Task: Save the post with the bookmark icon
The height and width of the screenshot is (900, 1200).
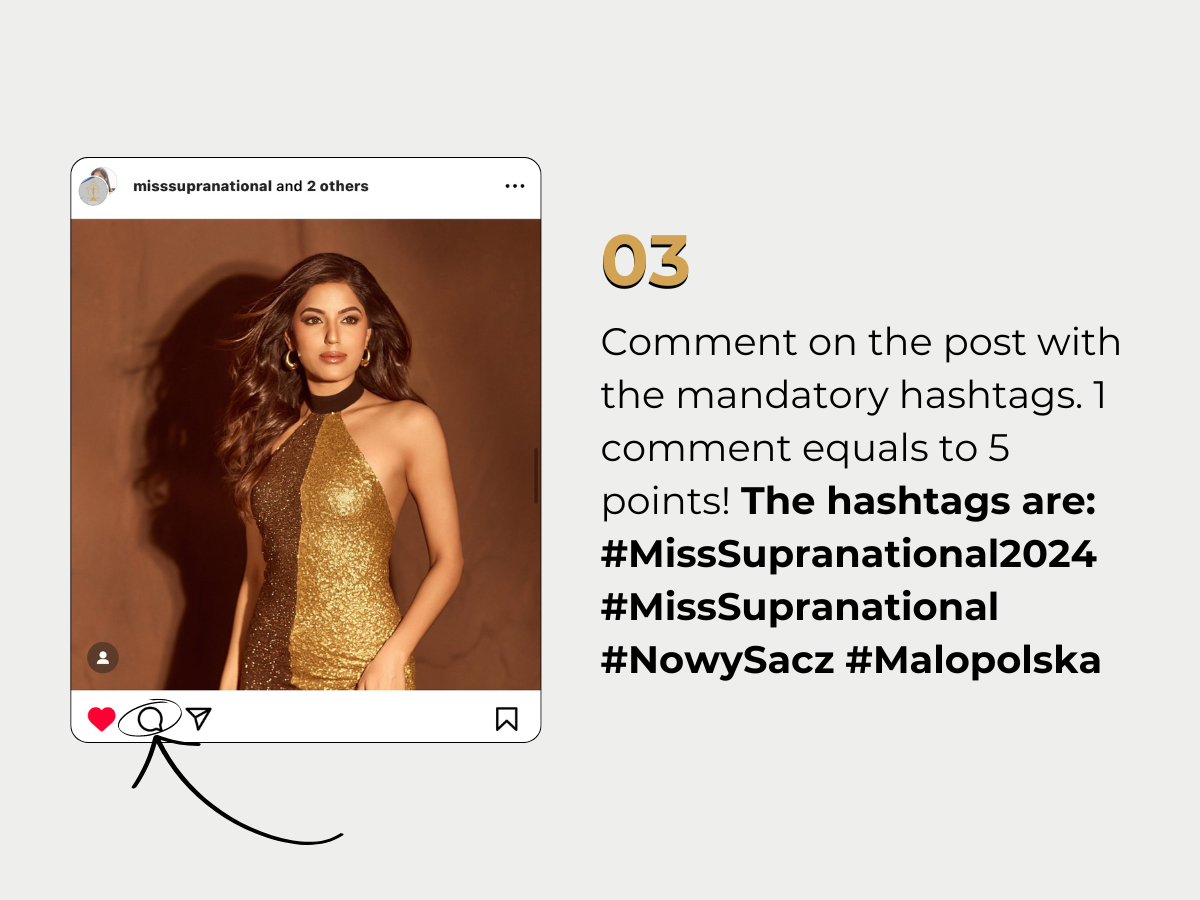Action: click(507, 719)
